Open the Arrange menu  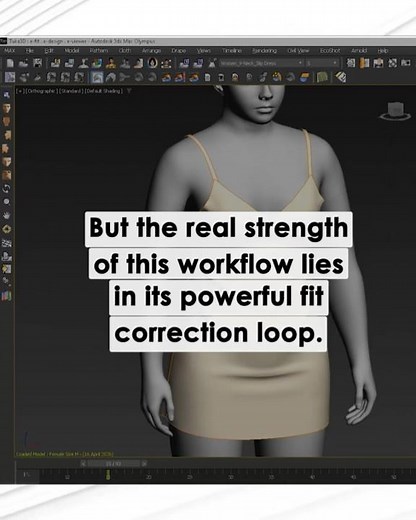(x=151, y=51)
